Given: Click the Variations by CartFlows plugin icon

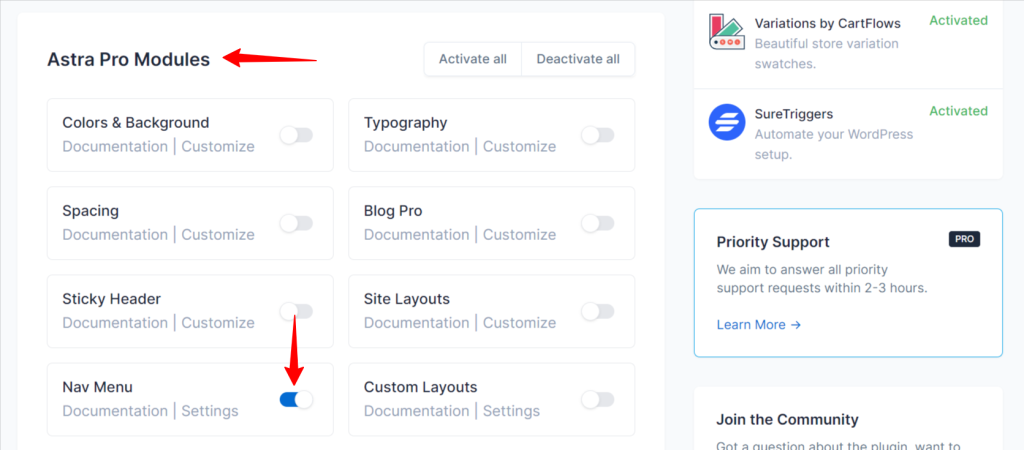Looking at the screenshot, I should (x=726, y=31).
